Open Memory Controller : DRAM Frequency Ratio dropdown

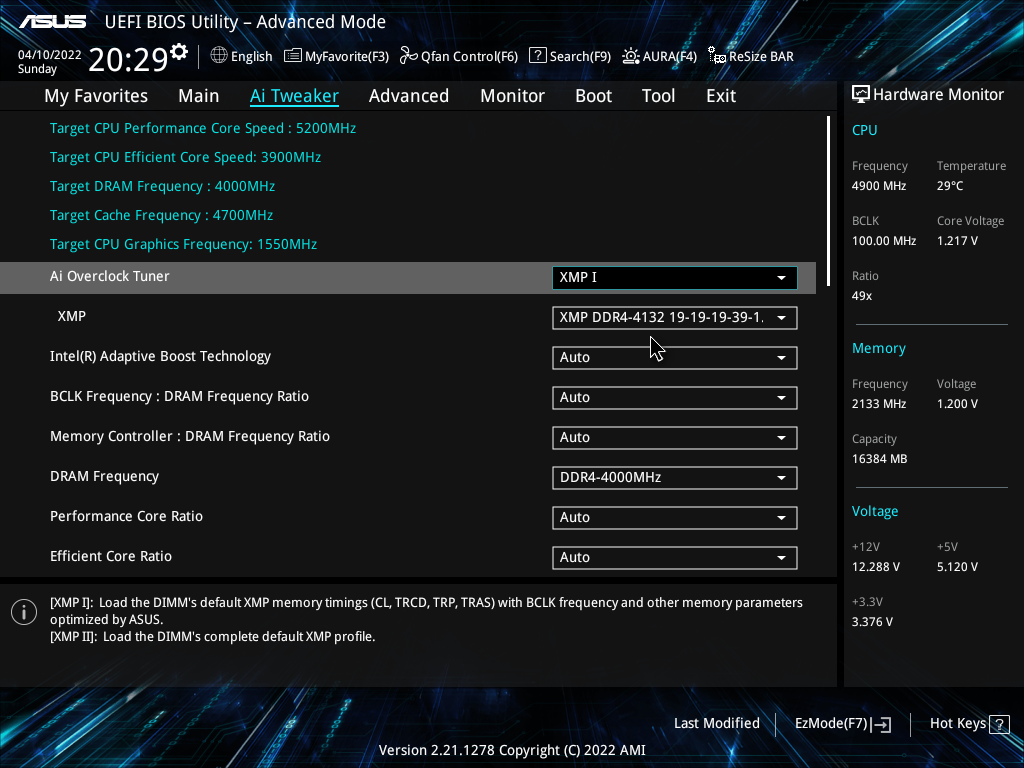click(675, 438)
